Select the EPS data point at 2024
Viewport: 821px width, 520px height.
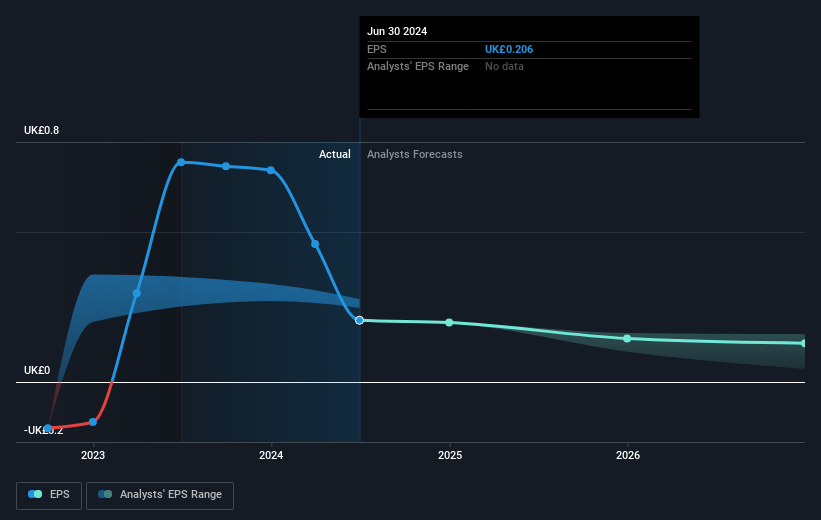click(271, 170)
